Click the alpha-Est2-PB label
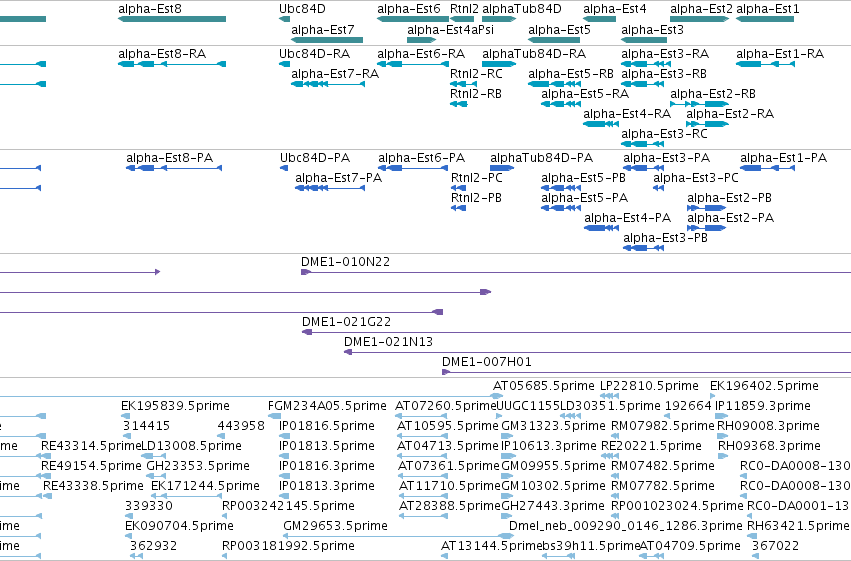 [x=729, y=198]
